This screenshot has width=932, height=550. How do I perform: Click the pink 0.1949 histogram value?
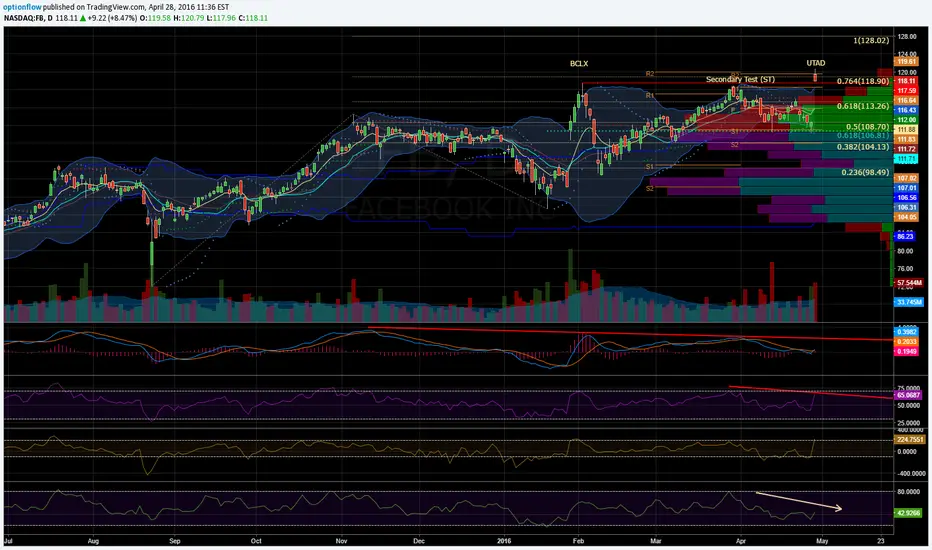906,351
